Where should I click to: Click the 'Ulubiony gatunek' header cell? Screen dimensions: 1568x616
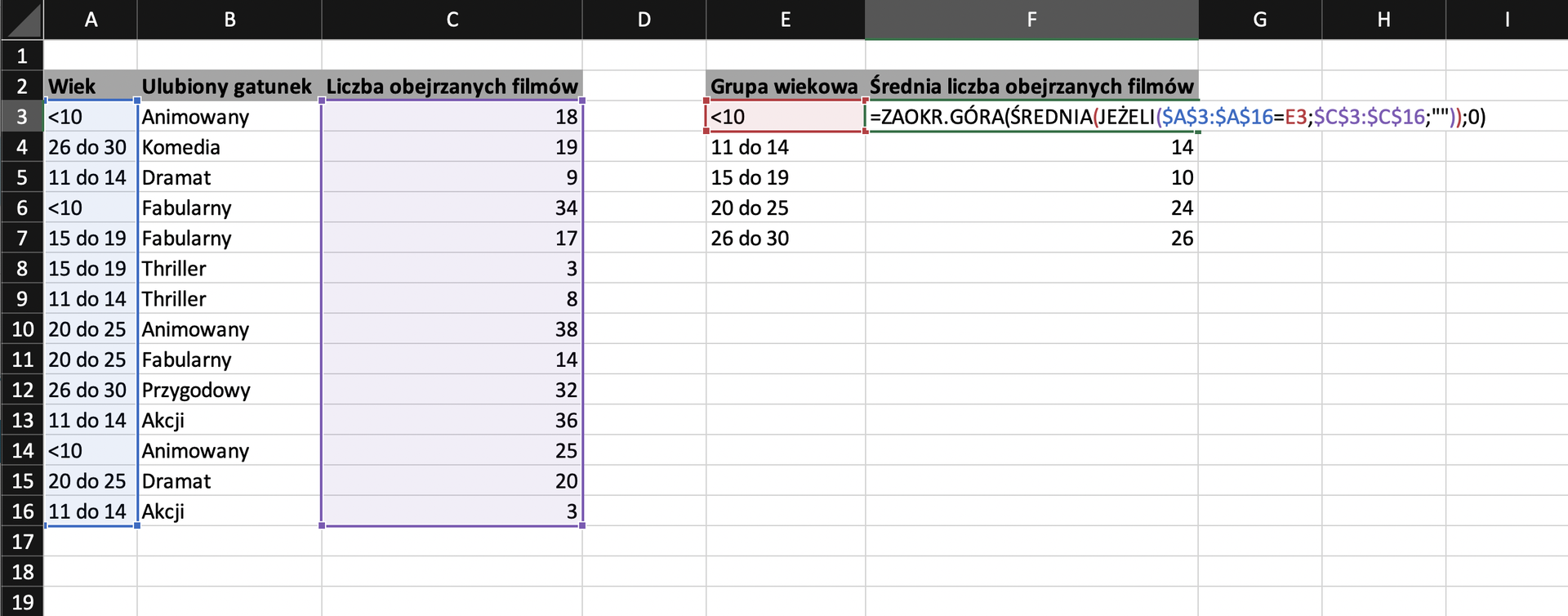point(229,86)
